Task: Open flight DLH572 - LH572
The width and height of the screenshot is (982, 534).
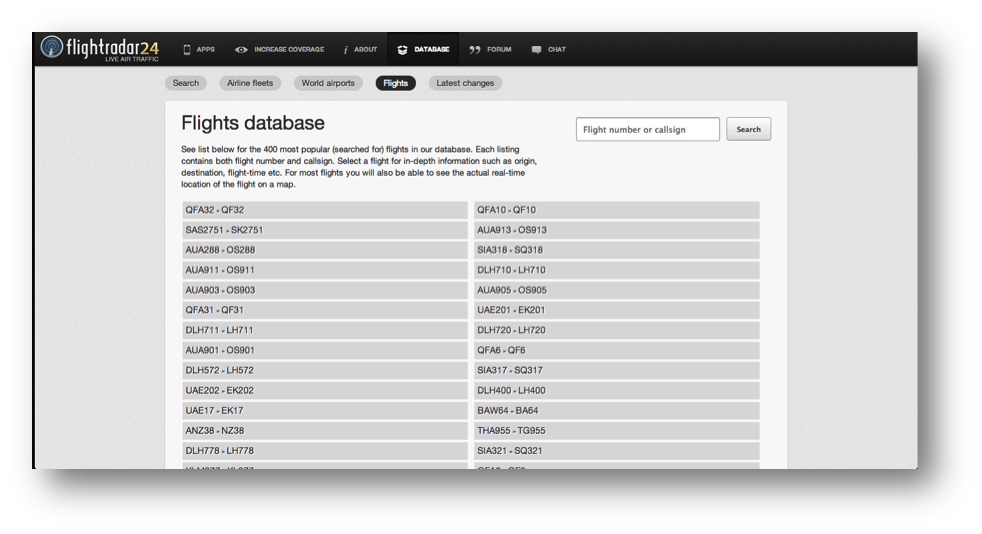Action: point(324,371)
